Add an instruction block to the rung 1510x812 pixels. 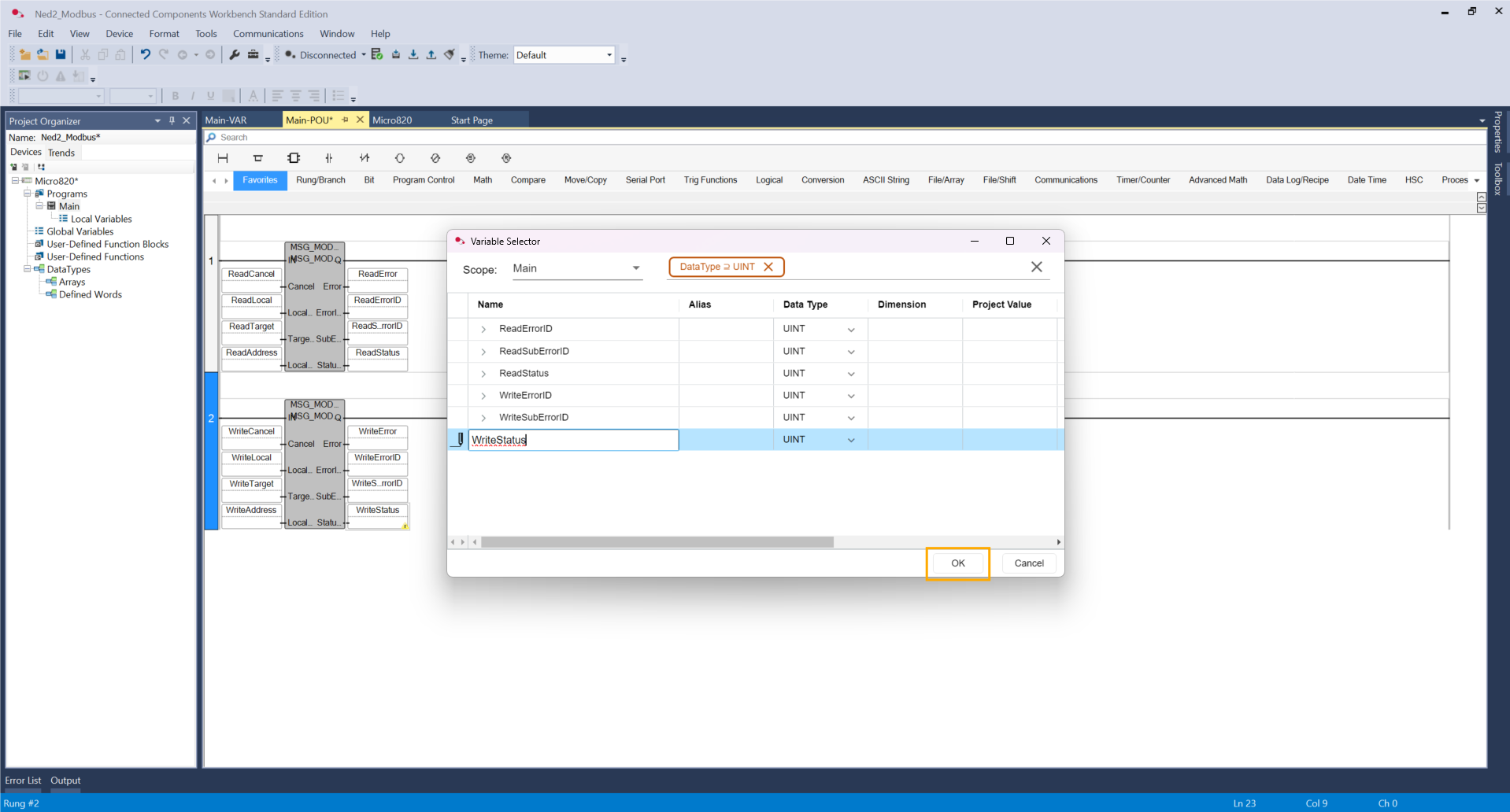294,158
